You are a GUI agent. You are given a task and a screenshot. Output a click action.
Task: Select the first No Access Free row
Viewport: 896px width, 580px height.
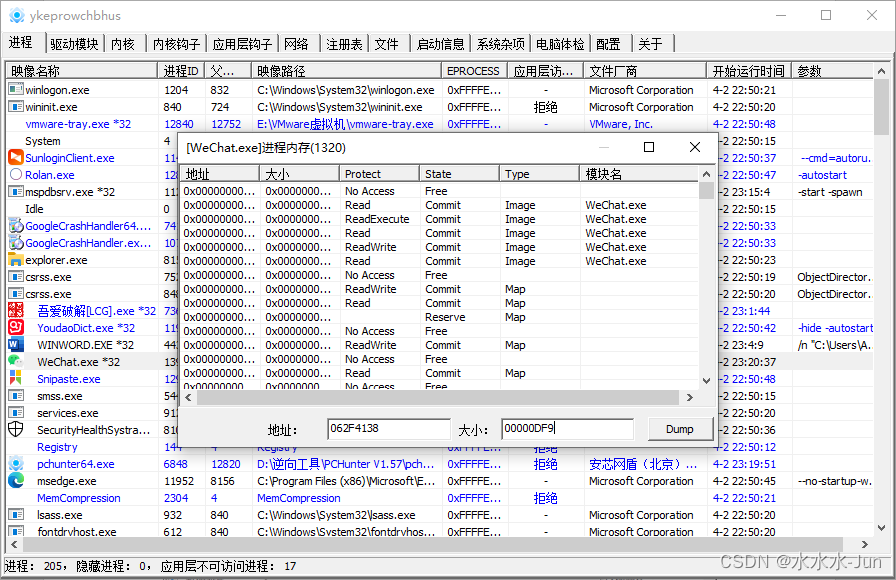click(x=439, y=191)
